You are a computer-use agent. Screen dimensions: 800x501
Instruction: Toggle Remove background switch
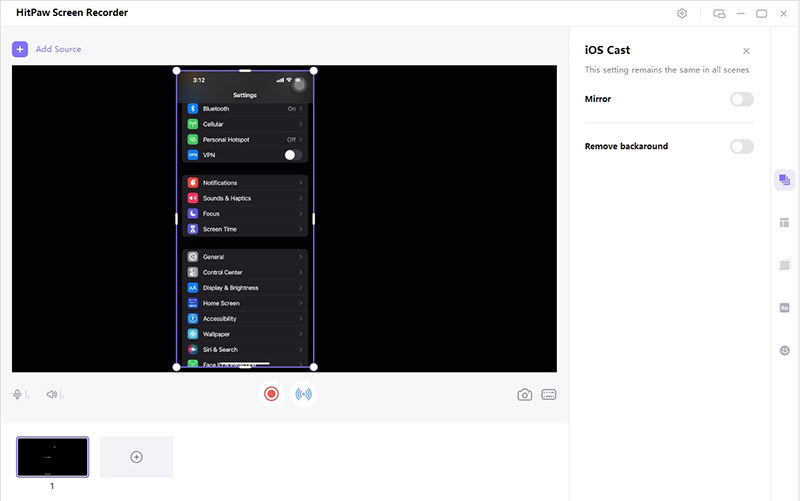click(x=741, y=146)
